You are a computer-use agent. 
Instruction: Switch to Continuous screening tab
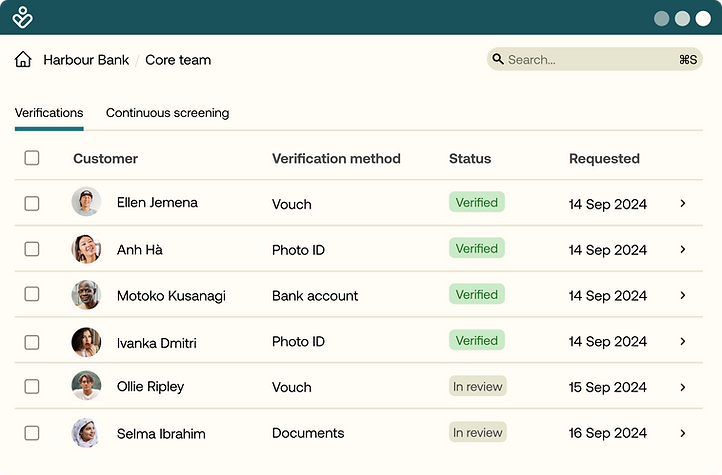pos(167,113)
